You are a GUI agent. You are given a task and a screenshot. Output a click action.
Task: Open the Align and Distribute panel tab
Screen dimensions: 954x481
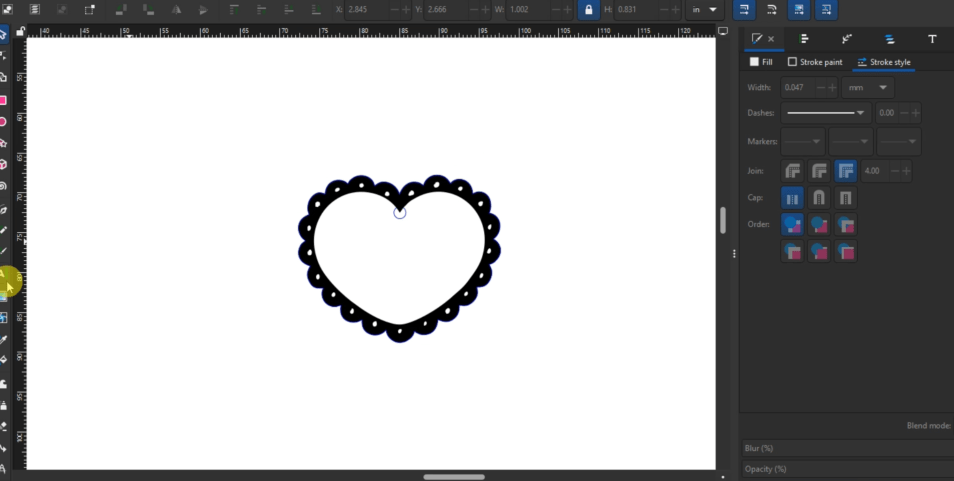[804, 39]
